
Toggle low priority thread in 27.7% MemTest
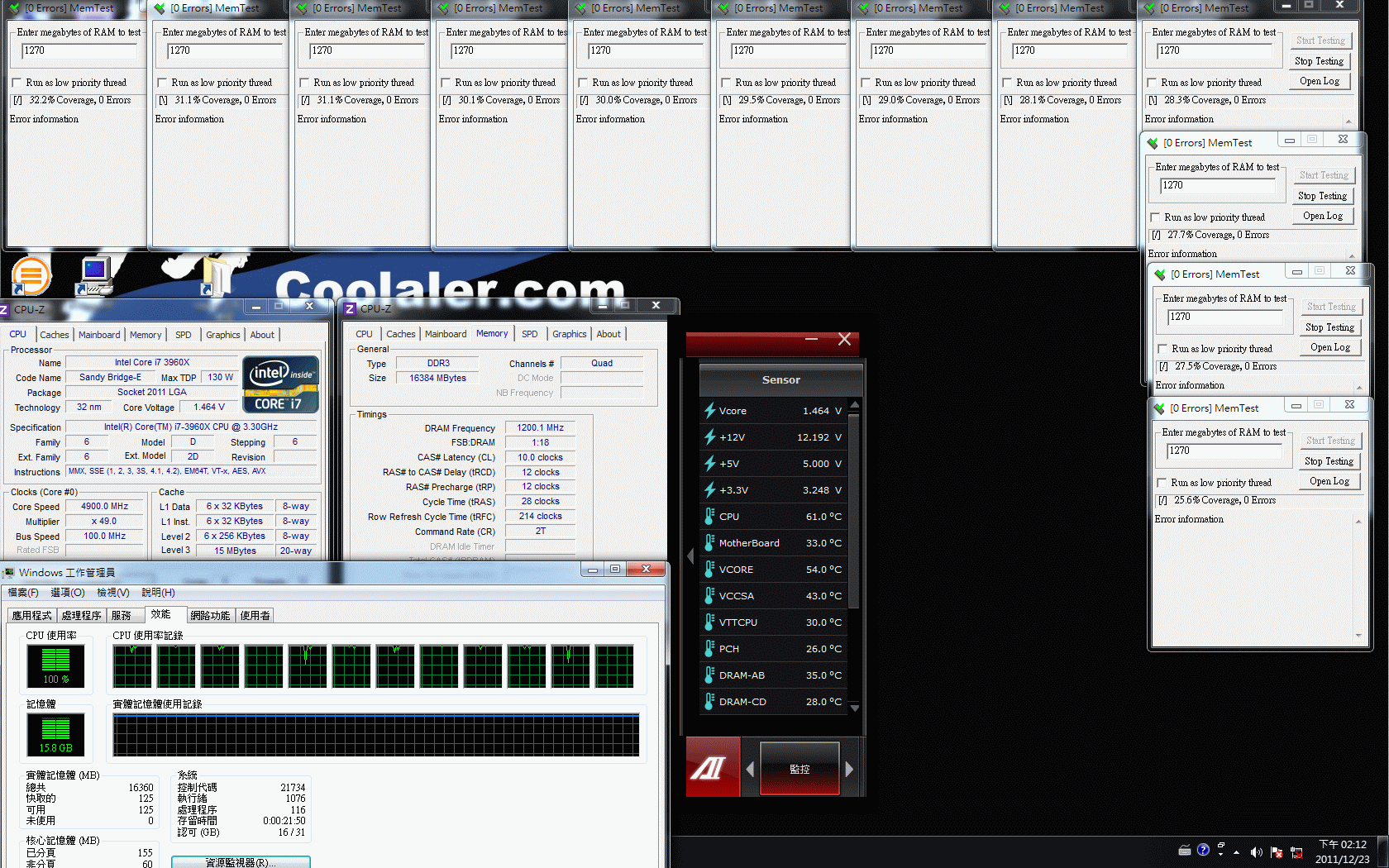pyautogui.click(x=1155, y=217)
